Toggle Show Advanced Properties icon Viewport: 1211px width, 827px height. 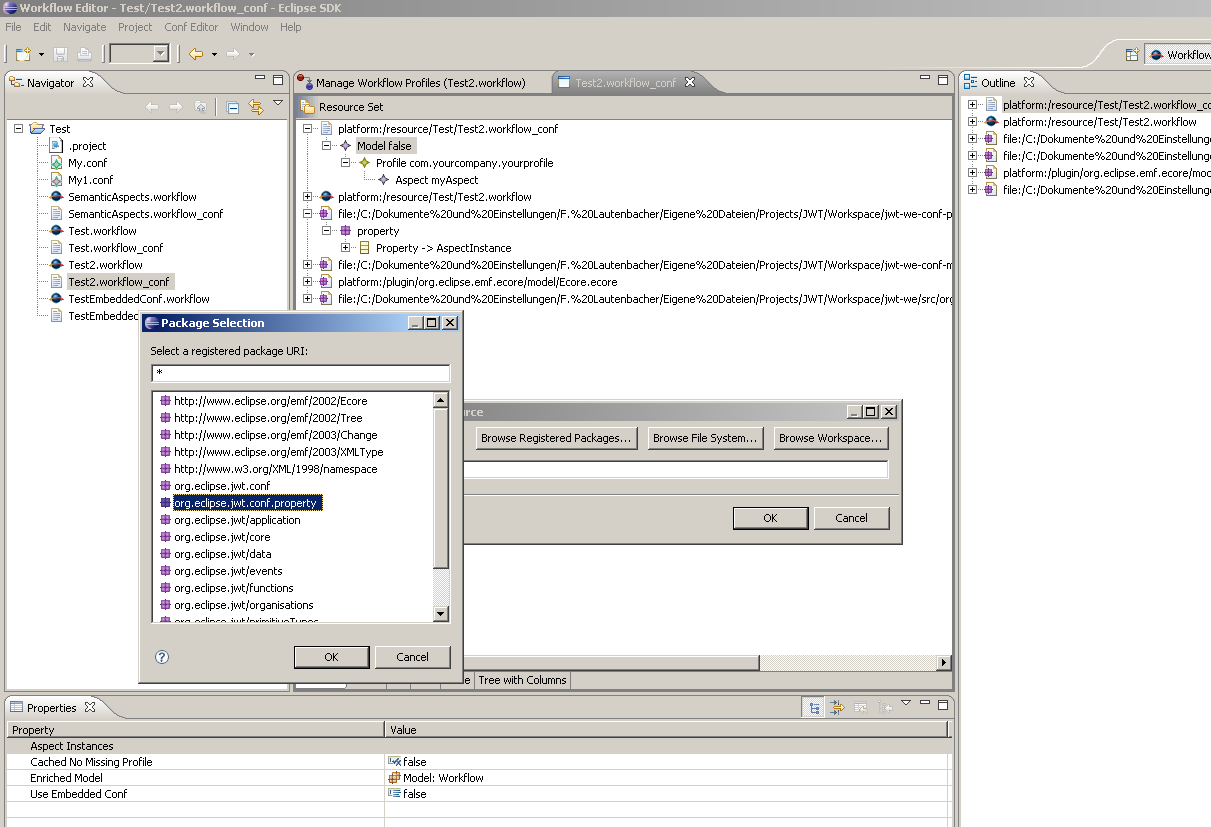click(838, 708)
